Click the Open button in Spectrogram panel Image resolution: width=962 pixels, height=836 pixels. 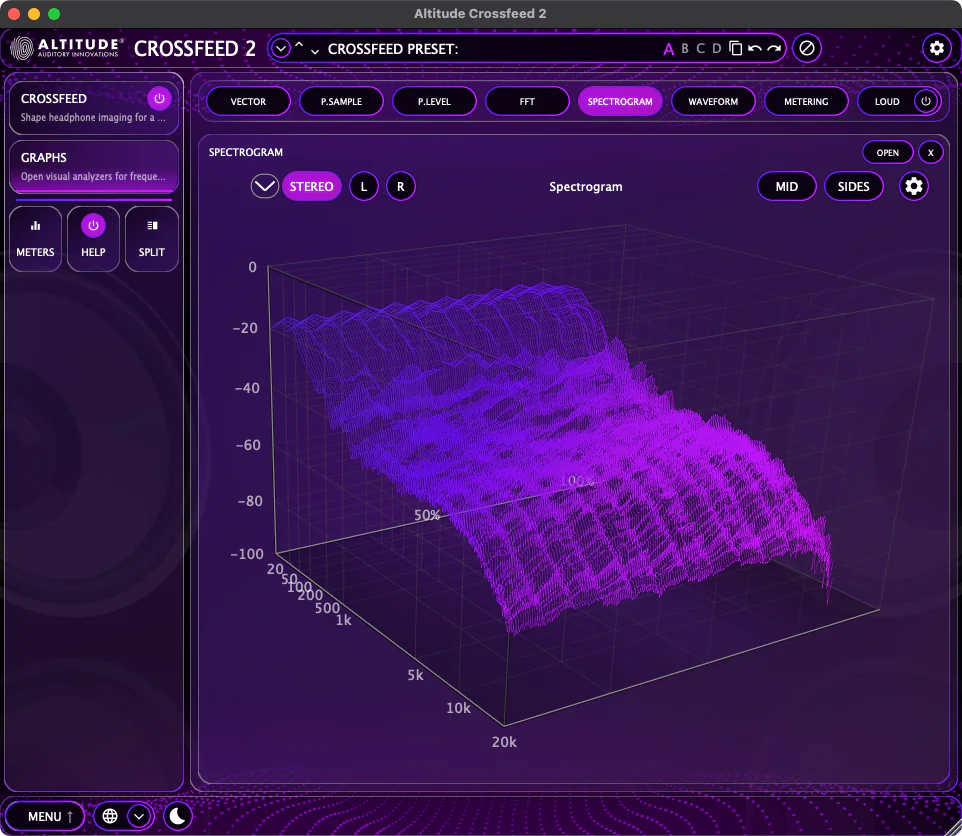(887, 153)
